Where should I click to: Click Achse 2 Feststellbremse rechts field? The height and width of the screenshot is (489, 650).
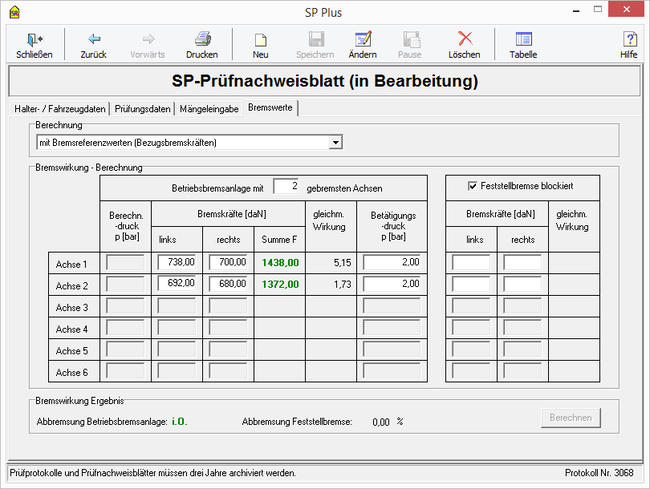point(522,284)
